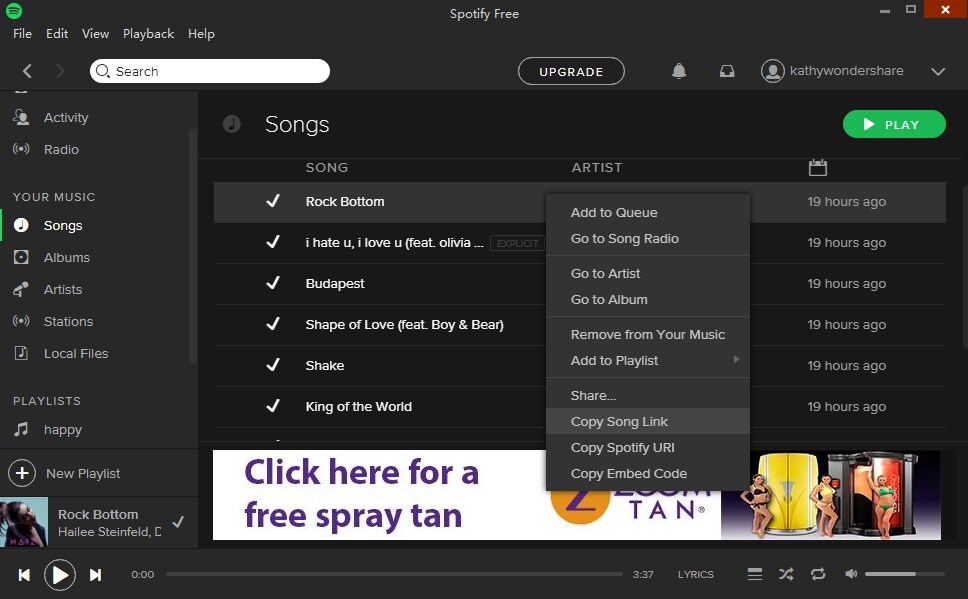Image resolution: width=968 pixels, height=599 pixels.
Task: Toggle shuffle mode
Action: [x=786, y=574]
